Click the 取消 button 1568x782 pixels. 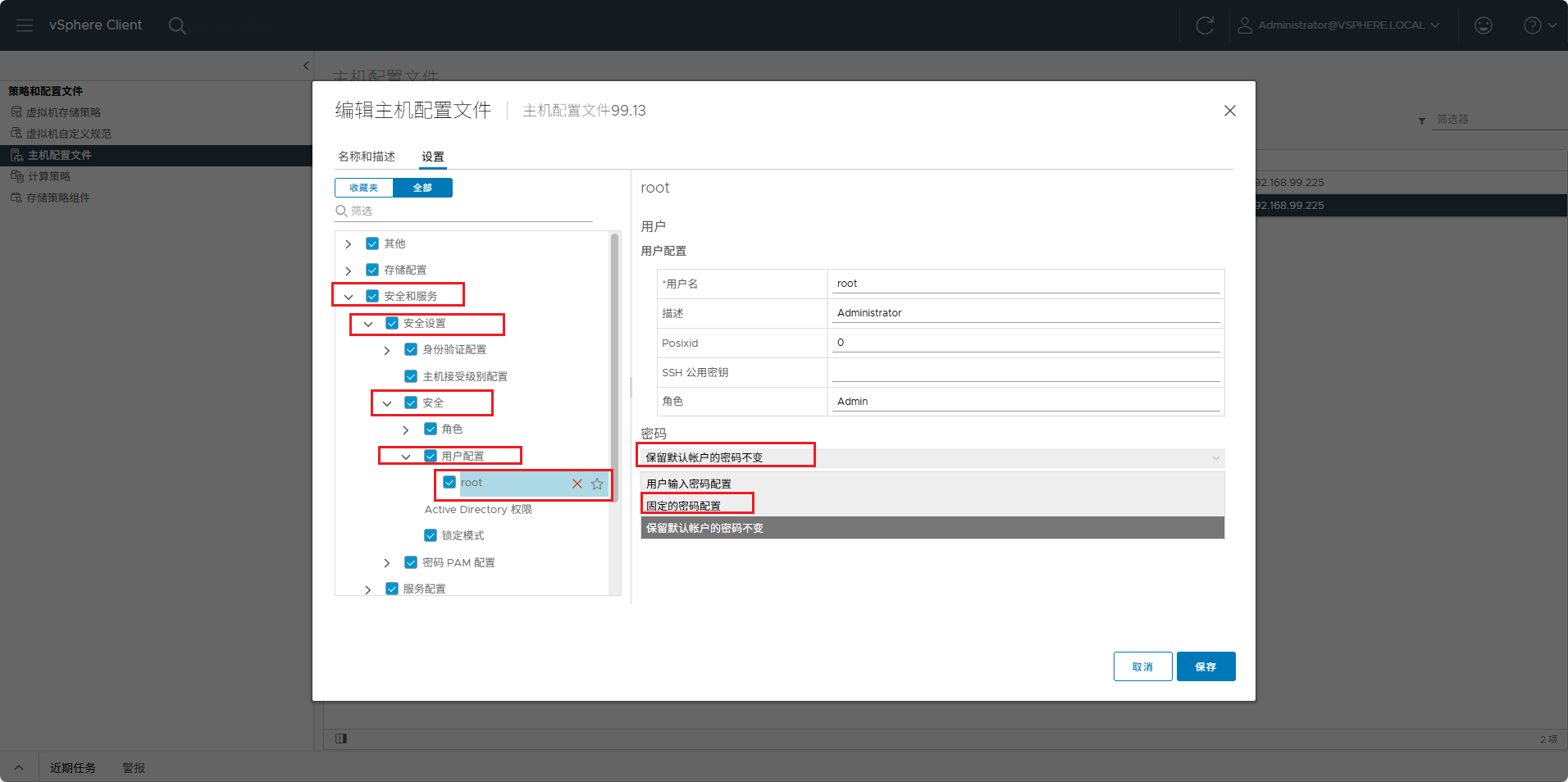(x=1142, y=666)
